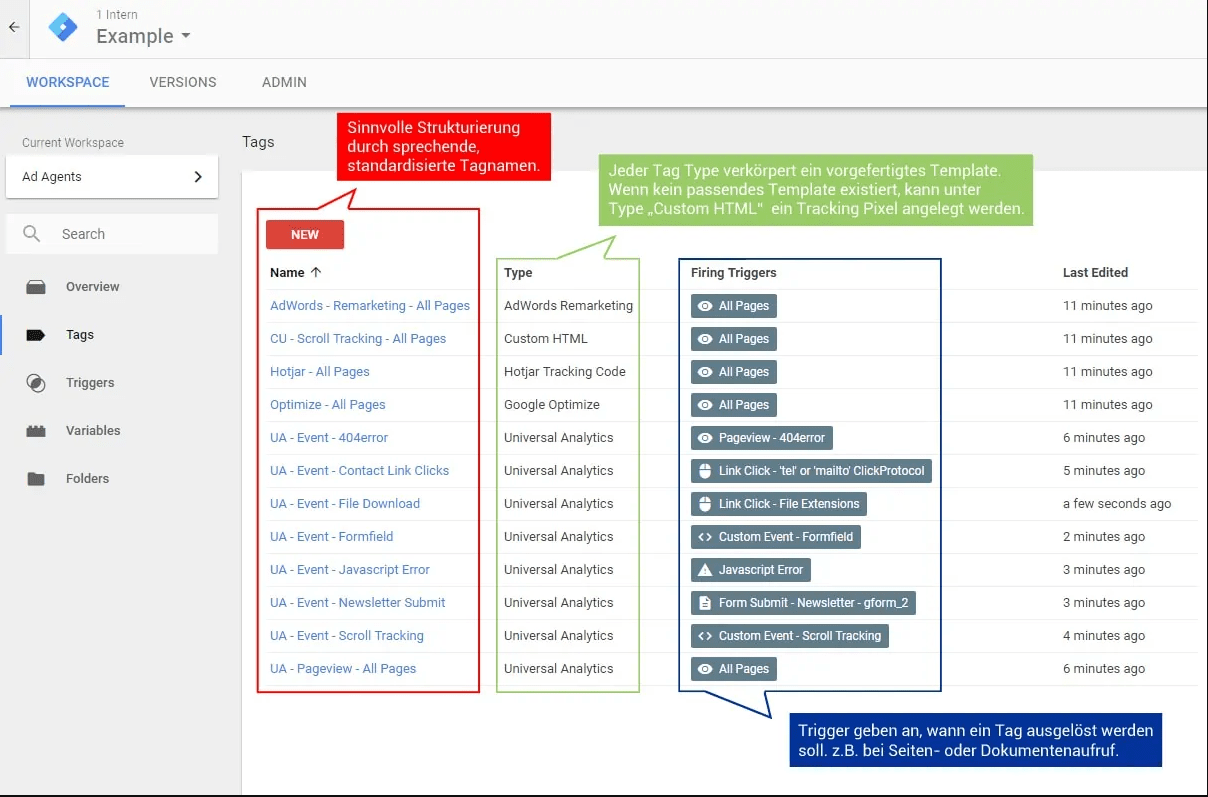
Task: Open the Optimize - All Pages tag
Action: pyautogui.click(x=328, y=405)
